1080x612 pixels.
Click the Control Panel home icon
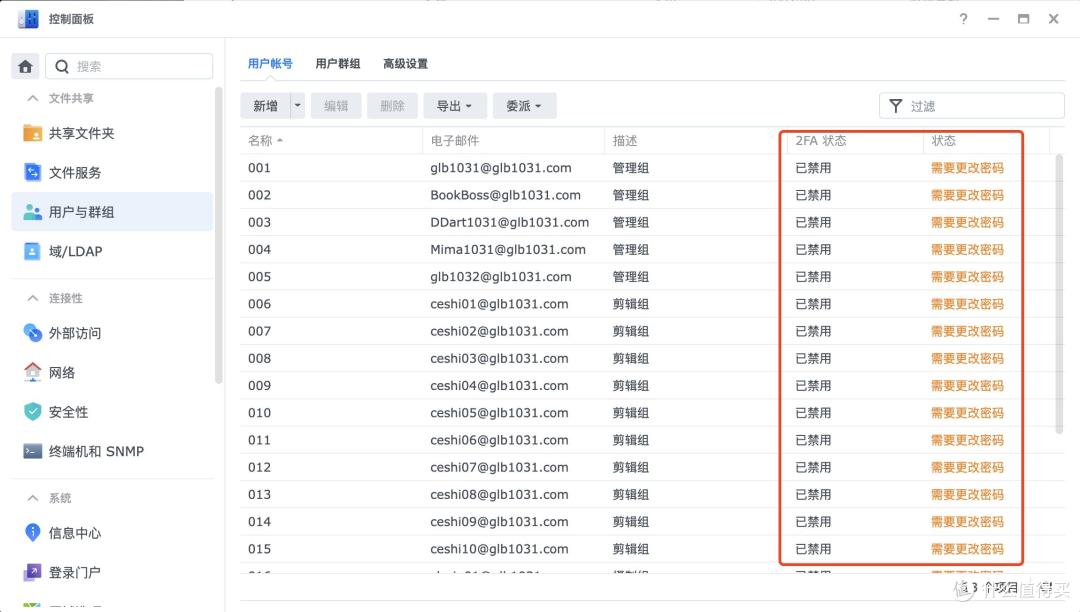[x=25, y=66]
